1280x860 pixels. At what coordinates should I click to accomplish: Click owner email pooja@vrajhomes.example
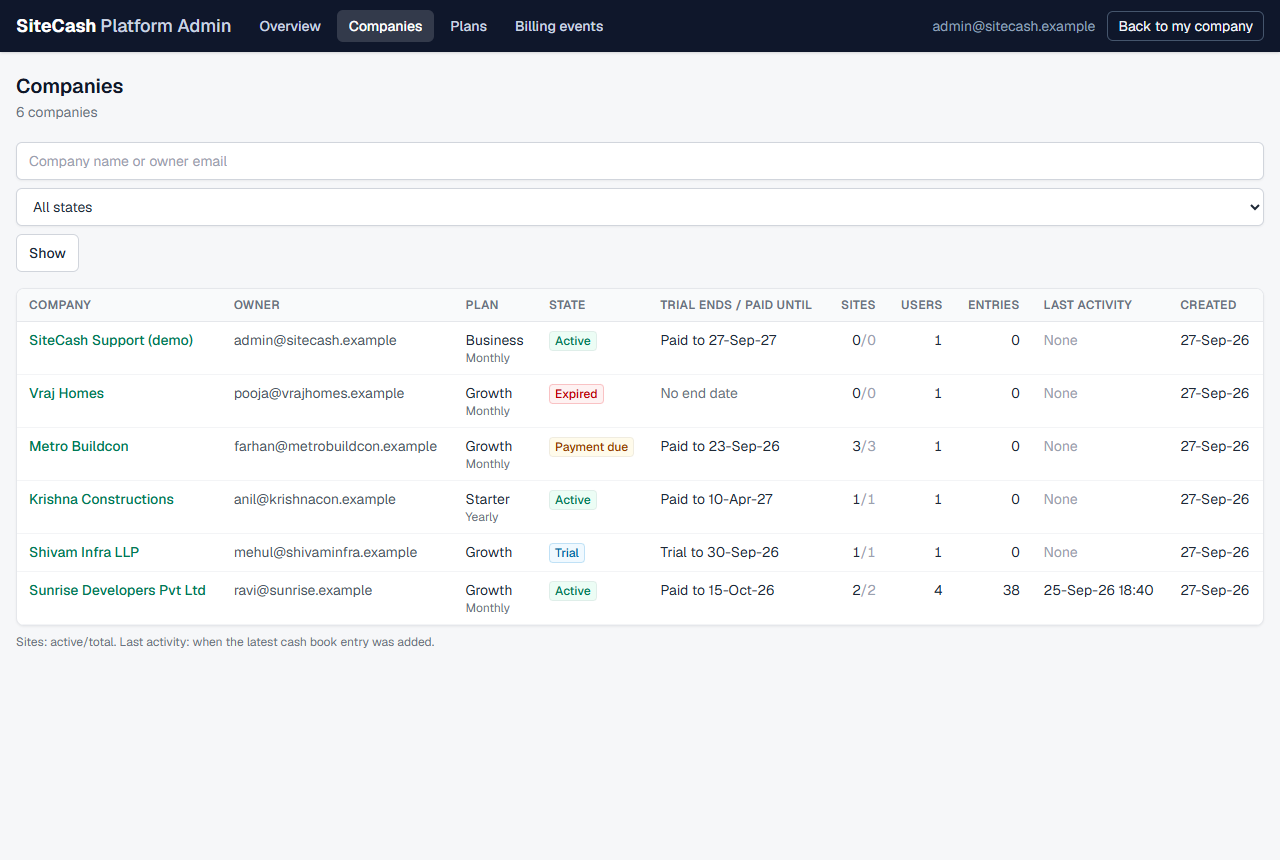tap(319, 393)
